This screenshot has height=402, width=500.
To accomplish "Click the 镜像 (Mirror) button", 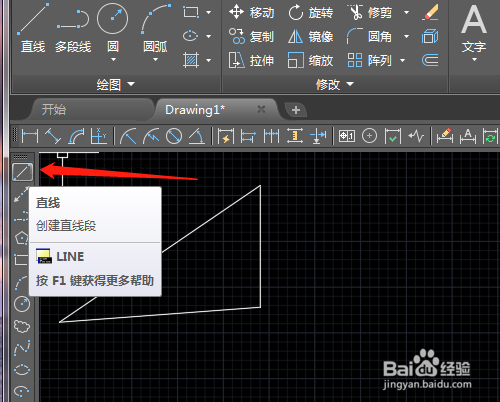I will [x=311, y=36].
